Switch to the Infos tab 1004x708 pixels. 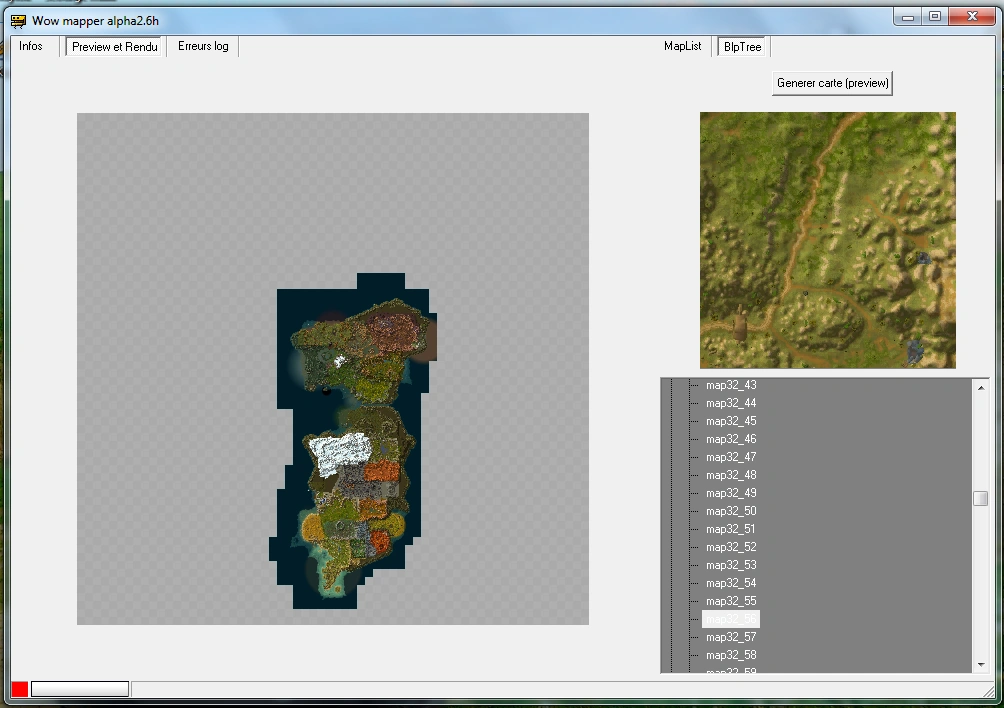(31, 46)
